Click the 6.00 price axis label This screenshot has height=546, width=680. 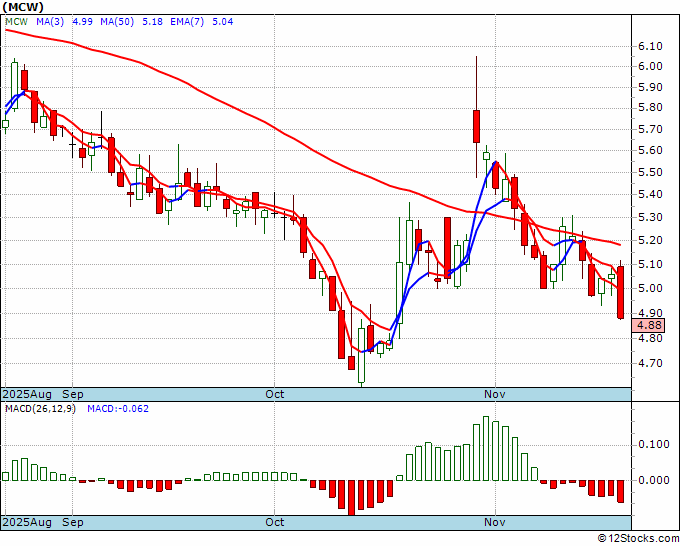click(650, 66)
